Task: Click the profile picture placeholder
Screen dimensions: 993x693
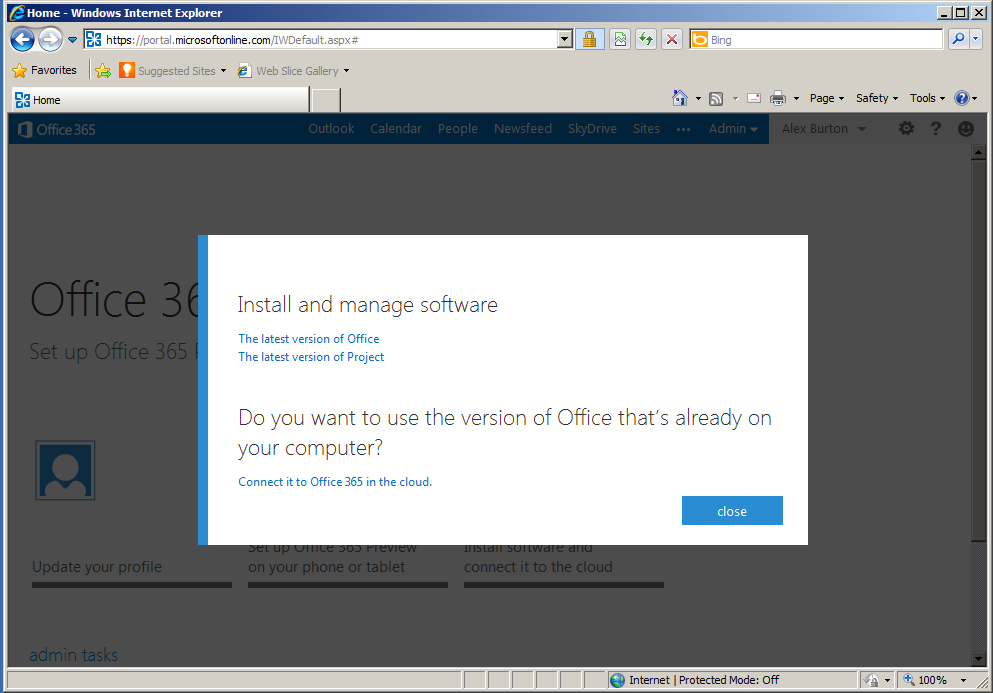Action: click(65, 471)
